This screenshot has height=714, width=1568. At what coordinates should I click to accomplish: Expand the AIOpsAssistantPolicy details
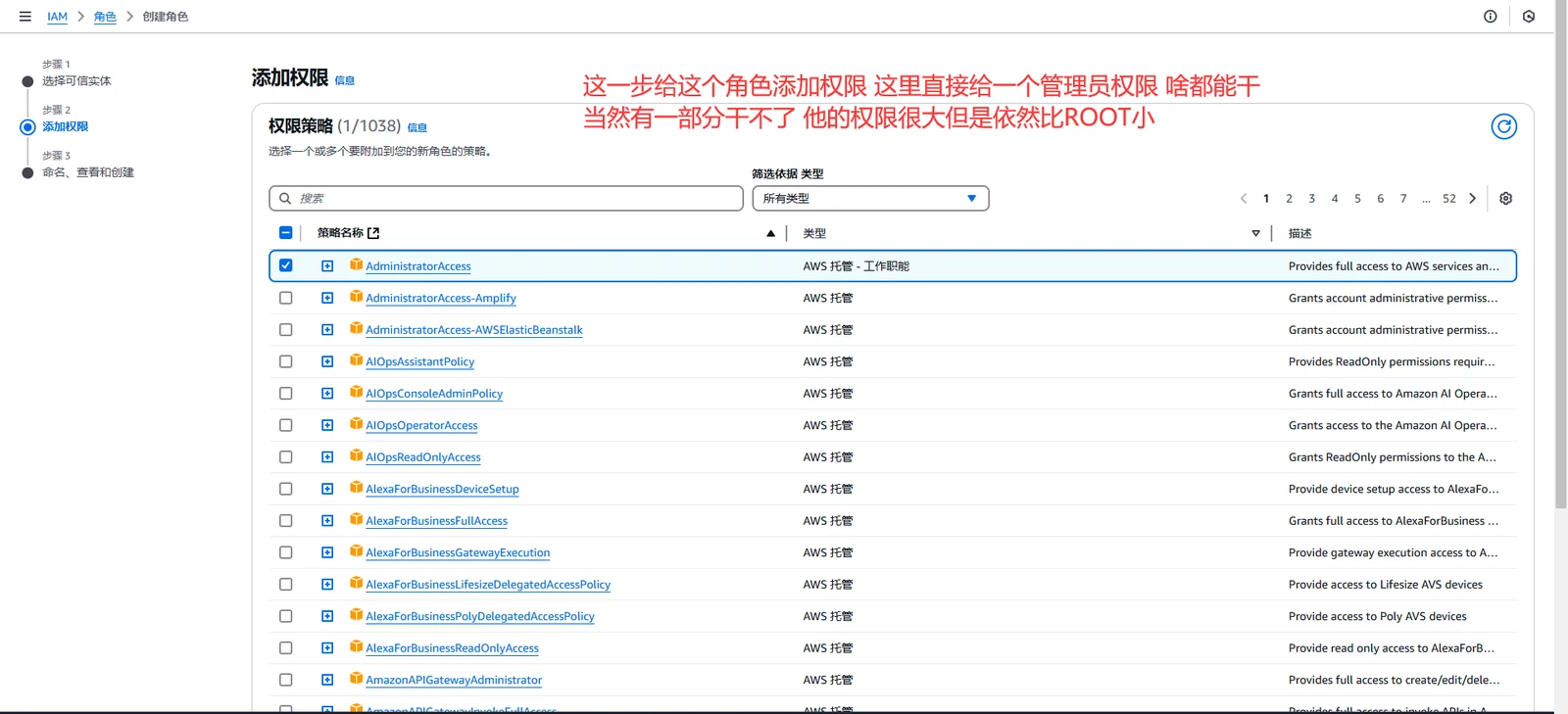click(x=327, y=361)
